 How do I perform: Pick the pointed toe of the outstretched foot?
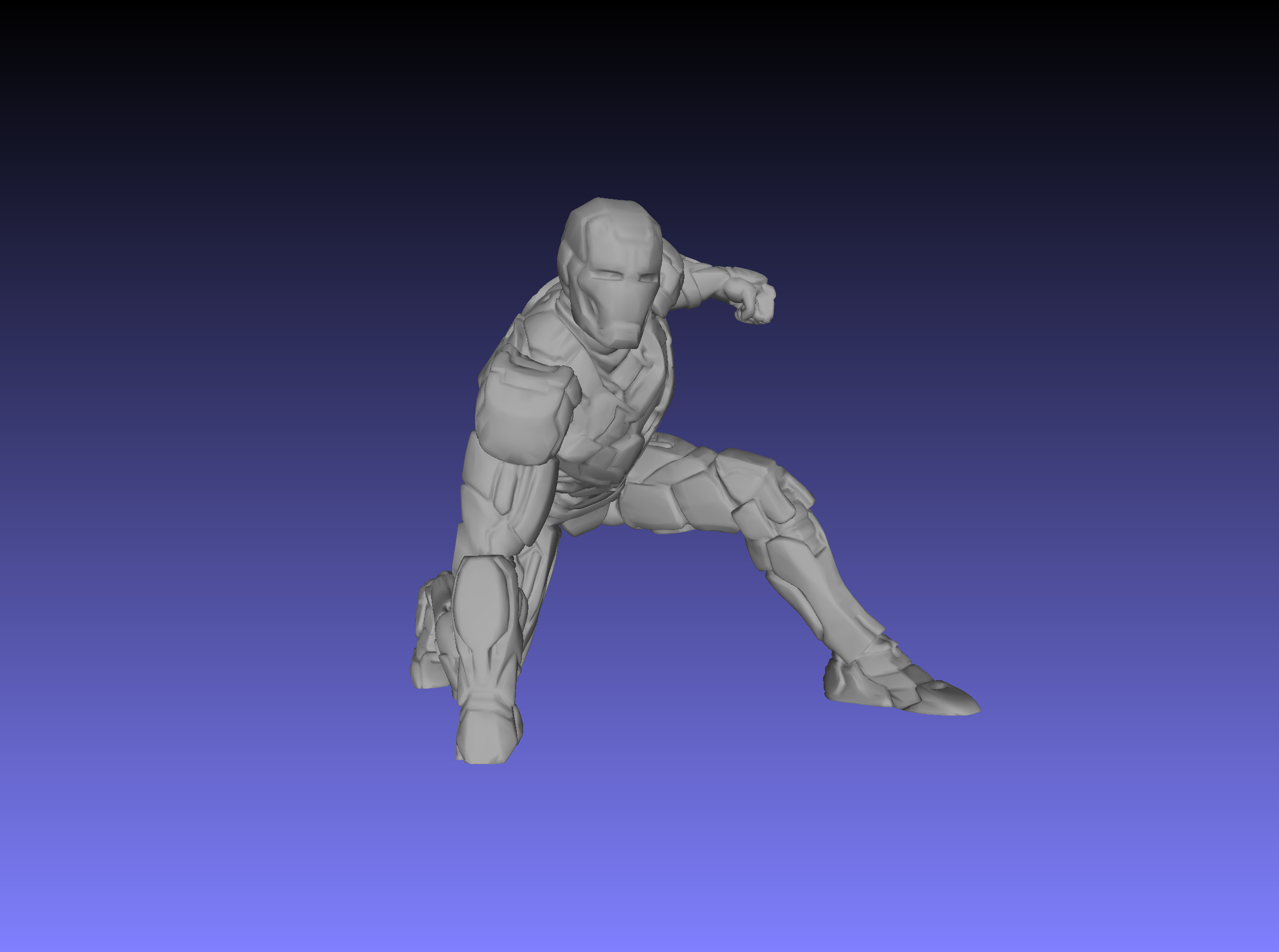pos(943,699)
